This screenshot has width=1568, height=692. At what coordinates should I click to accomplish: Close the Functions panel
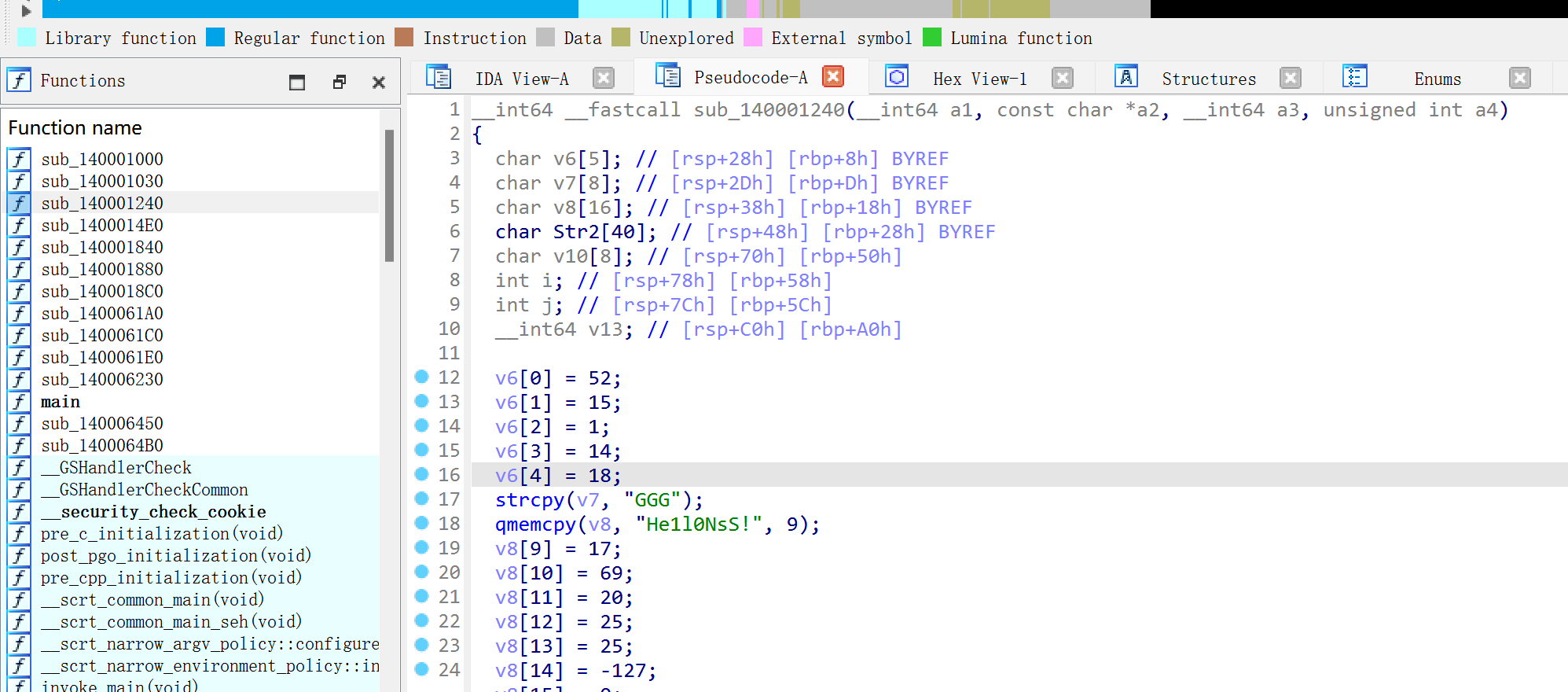tap(379, 82)
